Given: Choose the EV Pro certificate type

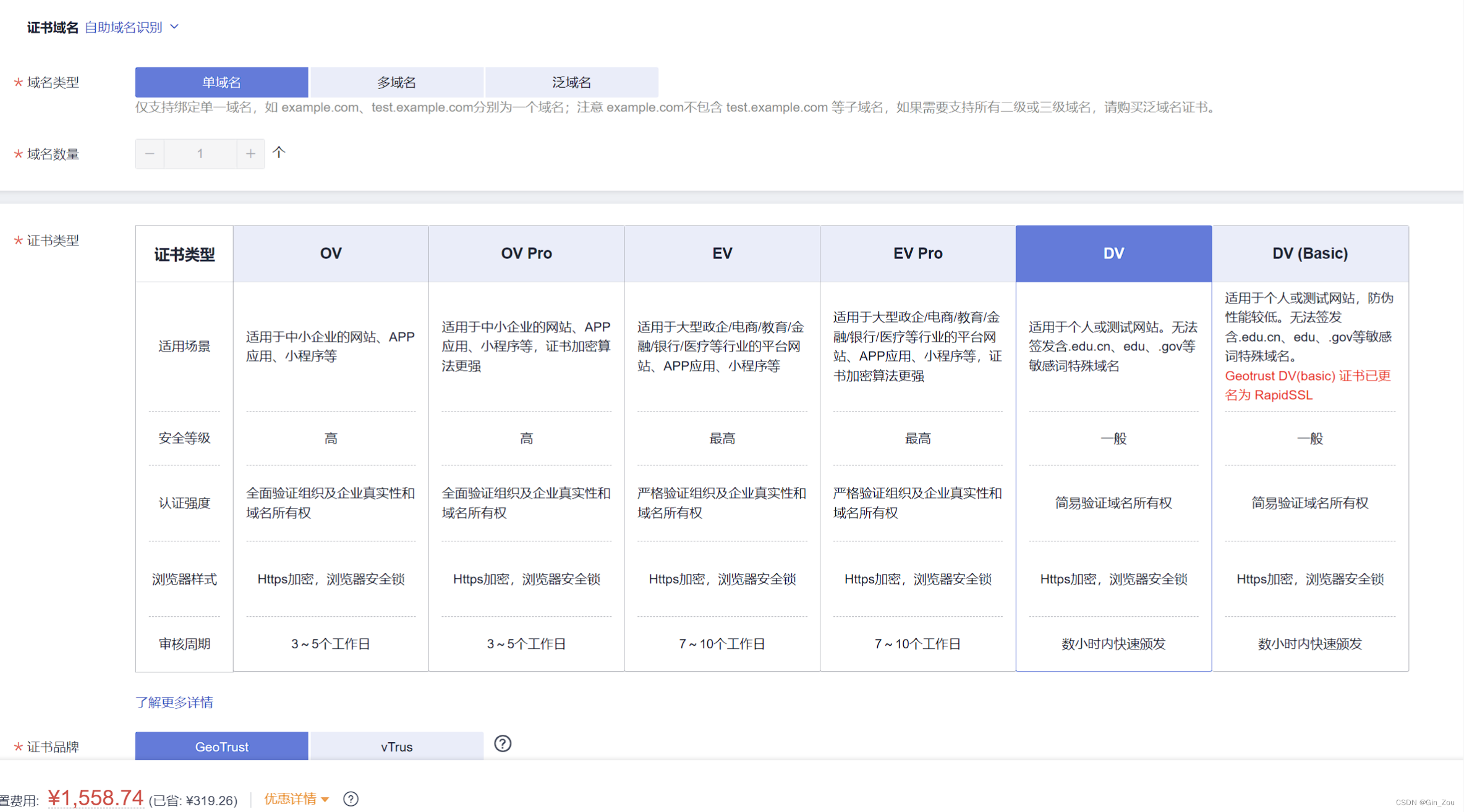Looking at the screenshot, I should pyautogui.click(x=917, y=253).
